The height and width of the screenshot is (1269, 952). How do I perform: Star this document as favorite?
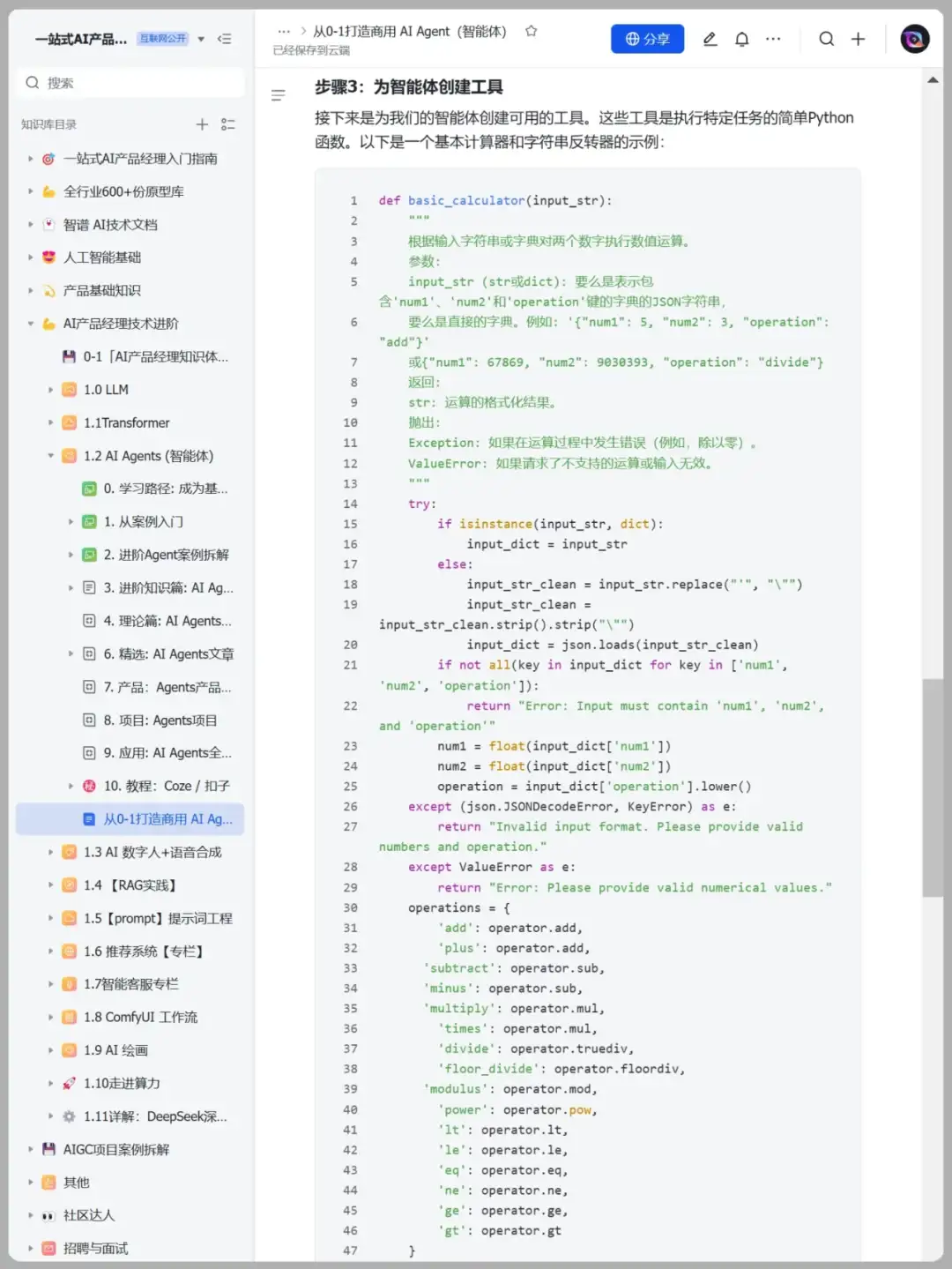click(x=531, y=31)
